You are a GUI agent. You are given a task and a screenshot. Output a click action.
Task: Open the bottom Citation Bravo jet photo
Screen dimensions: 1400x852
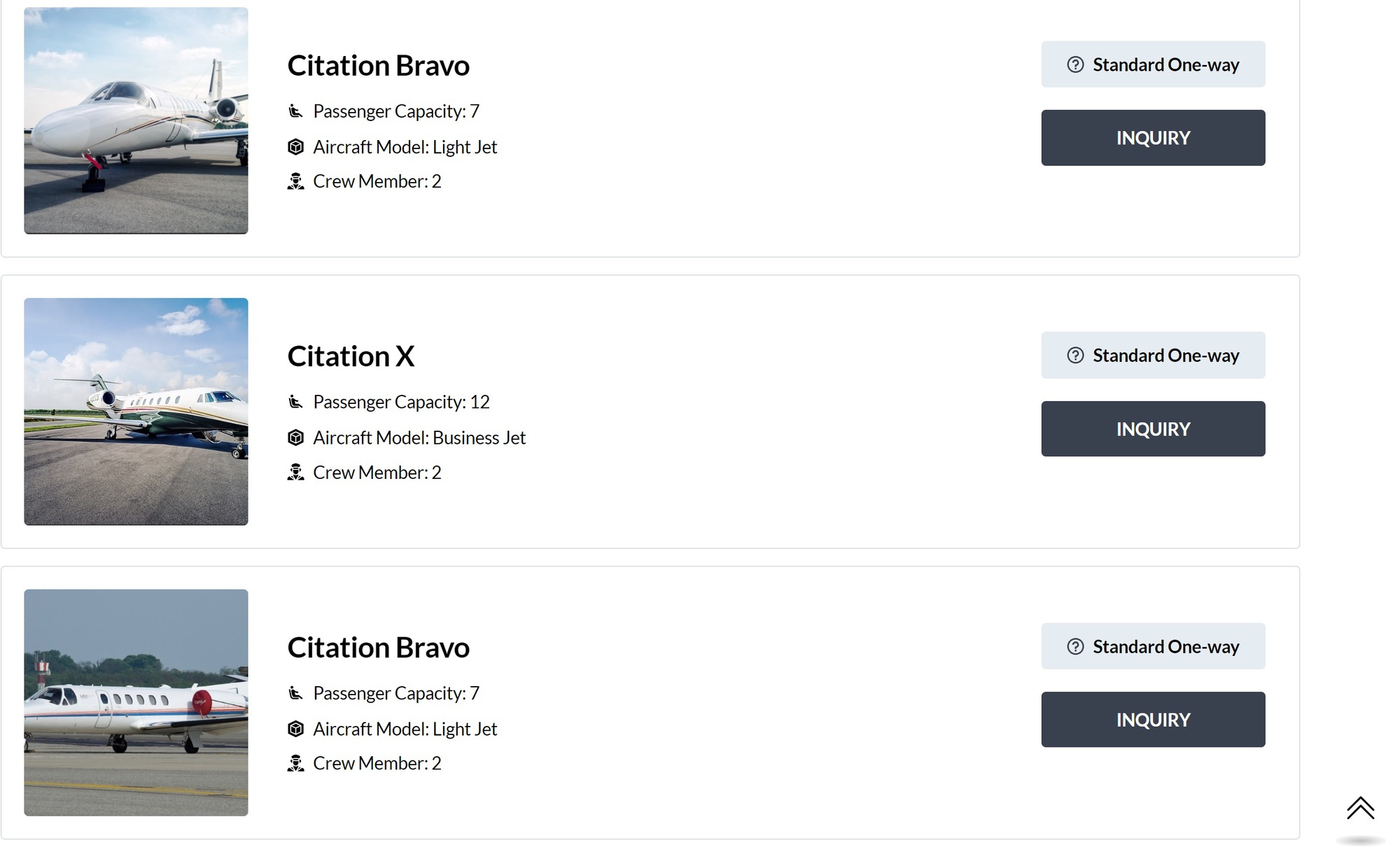(136, 702)
